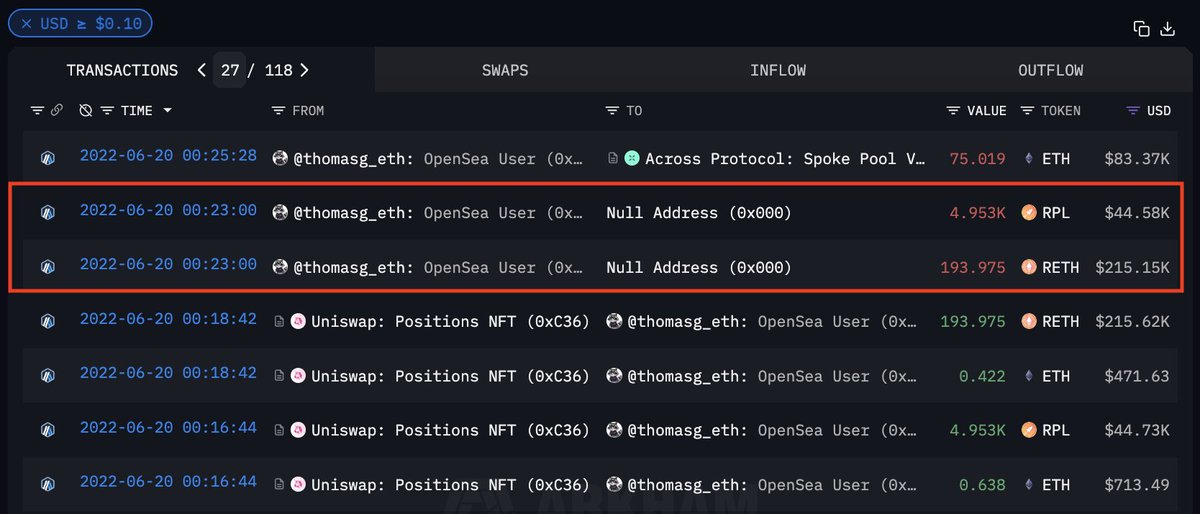1200x514 pixels.
Task: Click the Uniswap logo in the $44.73K row
Action: (x=298, y=430)
